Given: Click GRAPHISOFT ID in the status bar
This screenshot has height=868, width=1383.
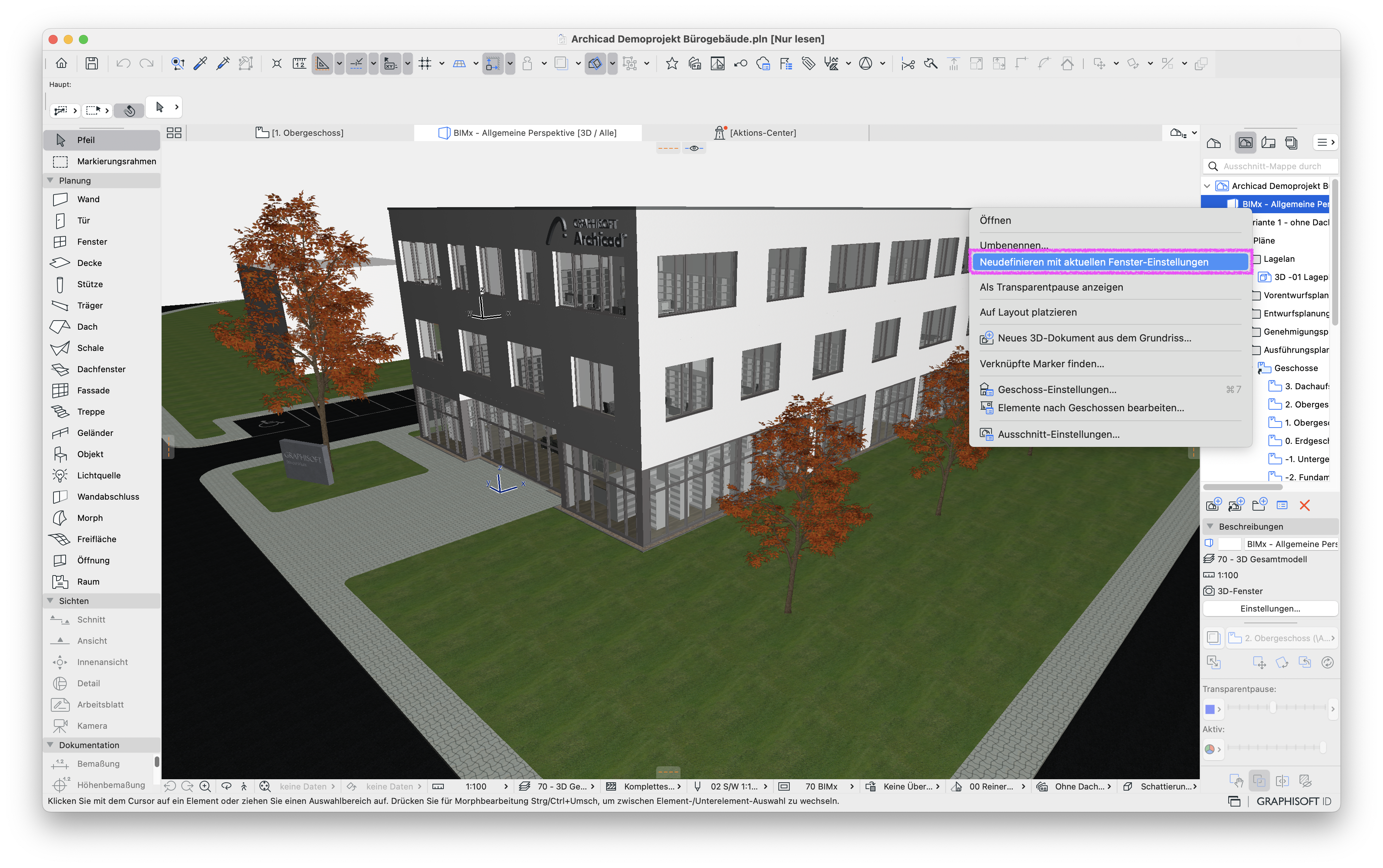Looking at the screenshot, I should click(x=1293, y=801).
